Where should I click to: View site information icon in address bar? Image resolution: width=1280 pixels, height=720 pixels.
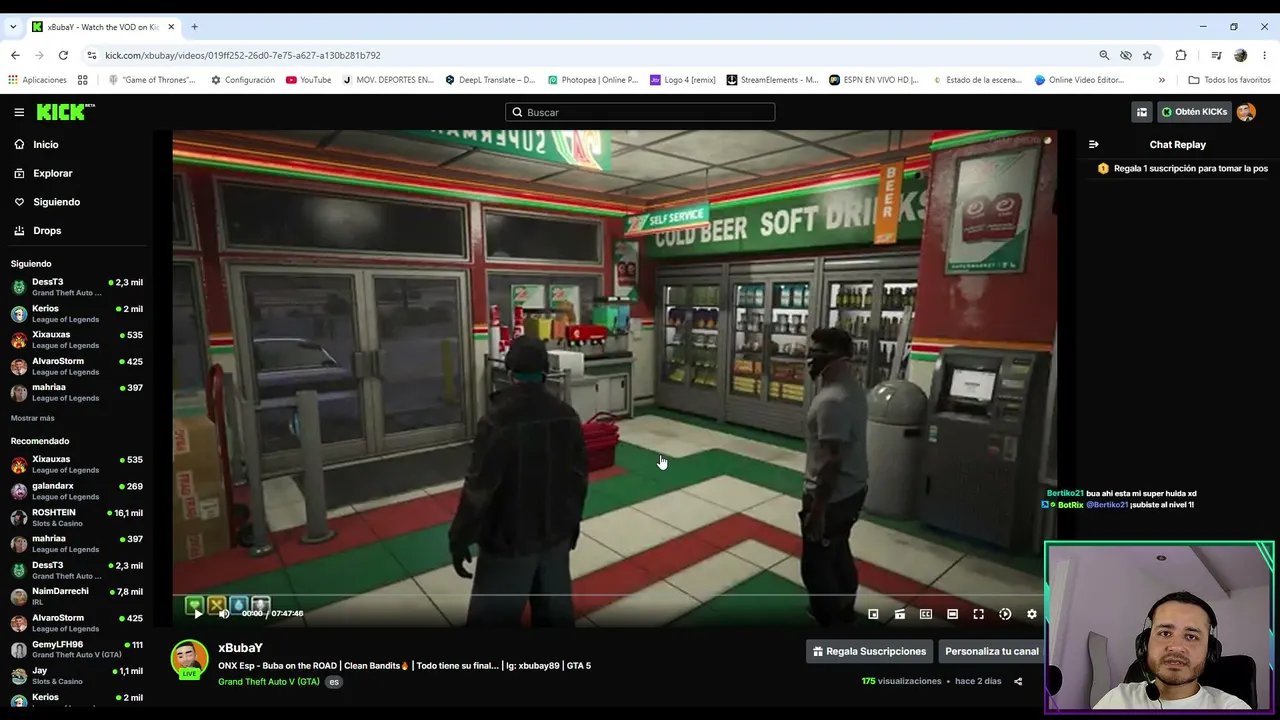92,55
